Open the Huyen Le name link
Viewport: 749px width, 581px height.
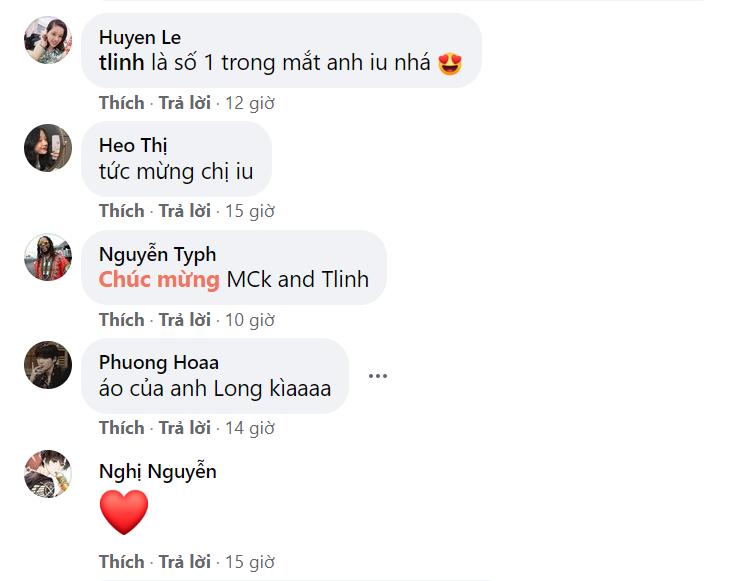coord(140,38)
